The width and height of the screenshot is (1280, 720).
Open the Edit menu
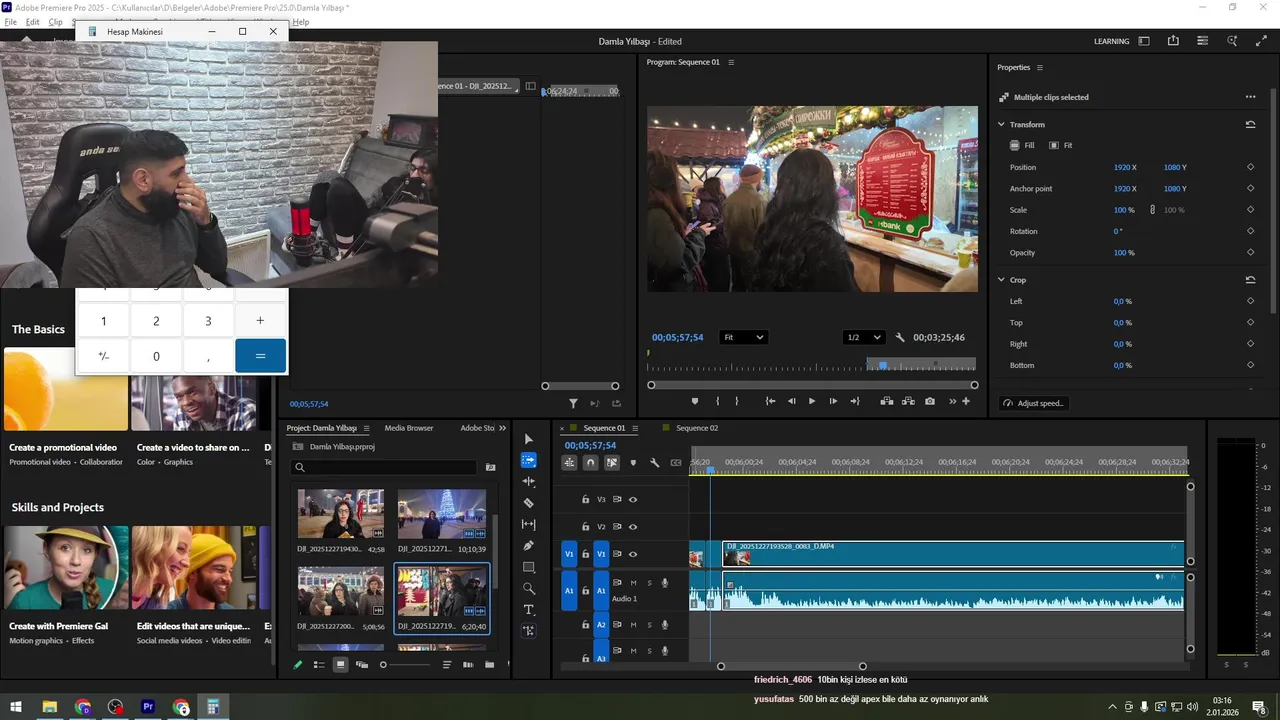point(33,22)
